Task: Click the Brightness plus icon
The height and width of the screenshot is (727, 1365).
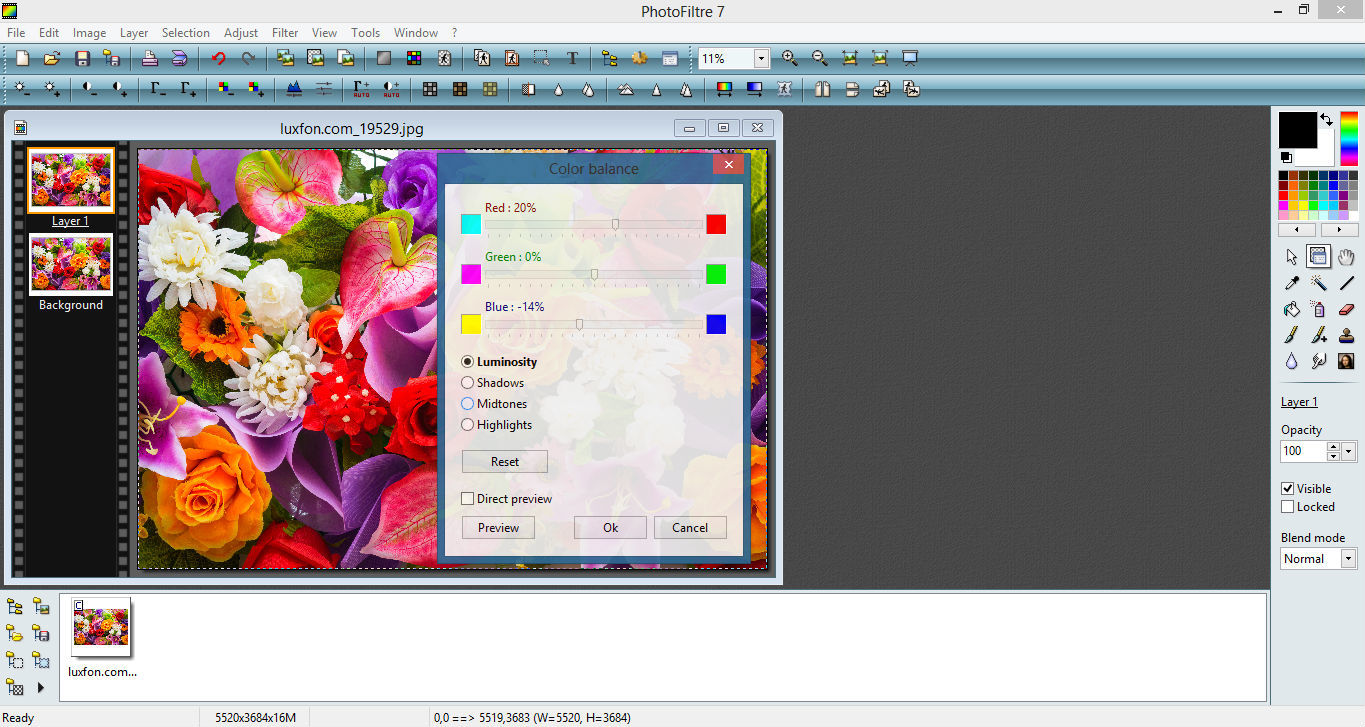Action: point(52,89)
